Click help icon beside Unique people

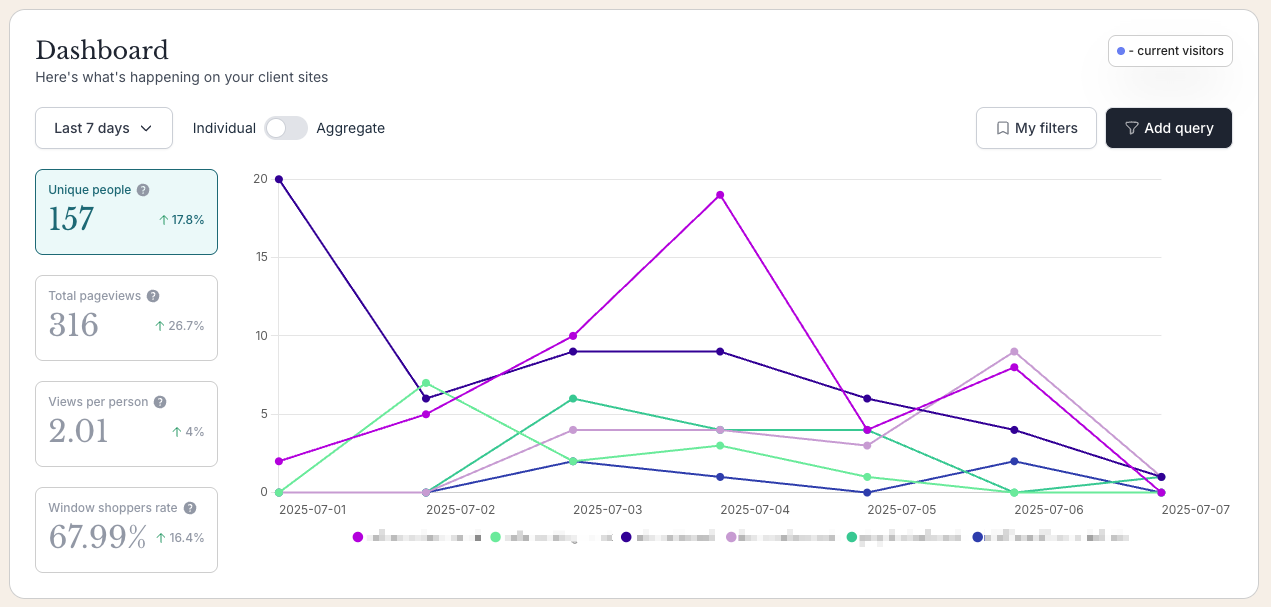143,190
